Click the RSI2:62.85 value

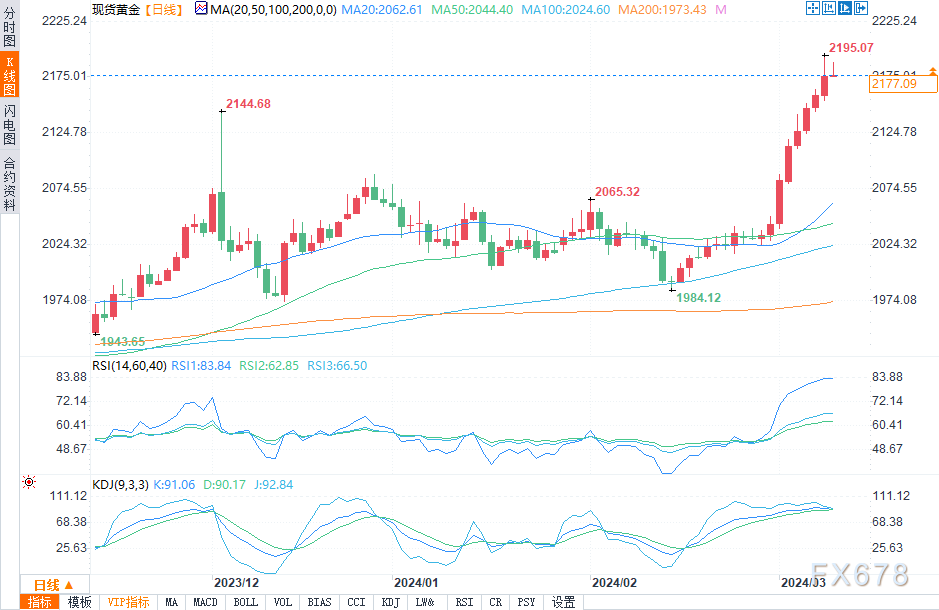tap(269, 366)
